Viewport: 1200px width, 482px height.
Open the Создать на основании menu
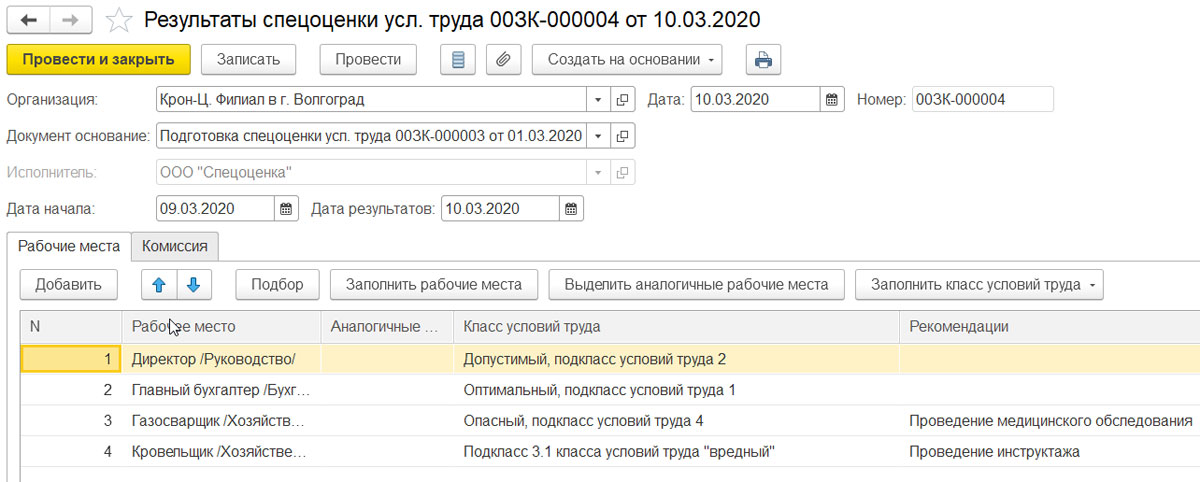coord(627,59)
